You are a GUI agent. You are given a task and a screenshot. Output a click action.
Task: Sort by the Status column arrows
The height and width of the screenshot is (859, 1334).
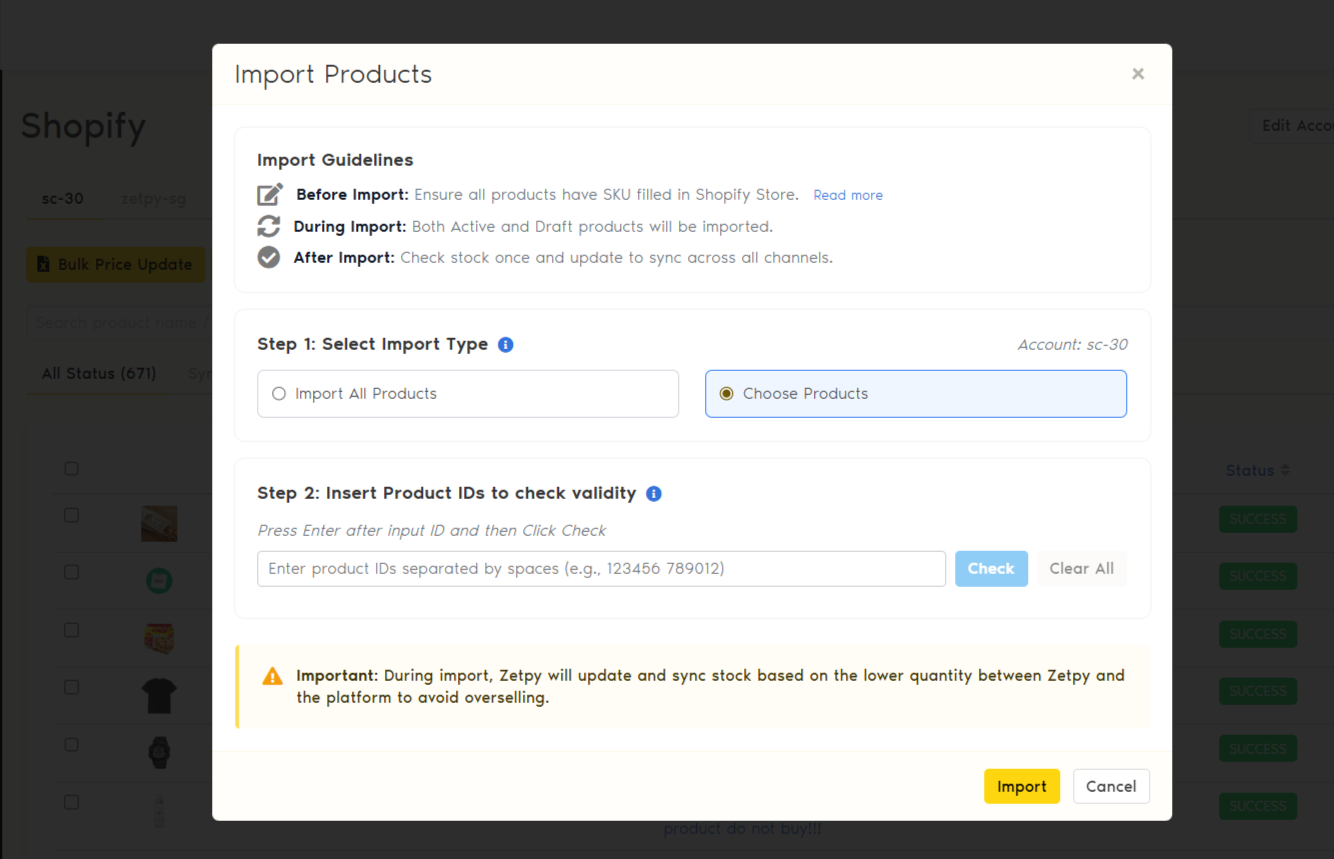[x=1285, y=470]
